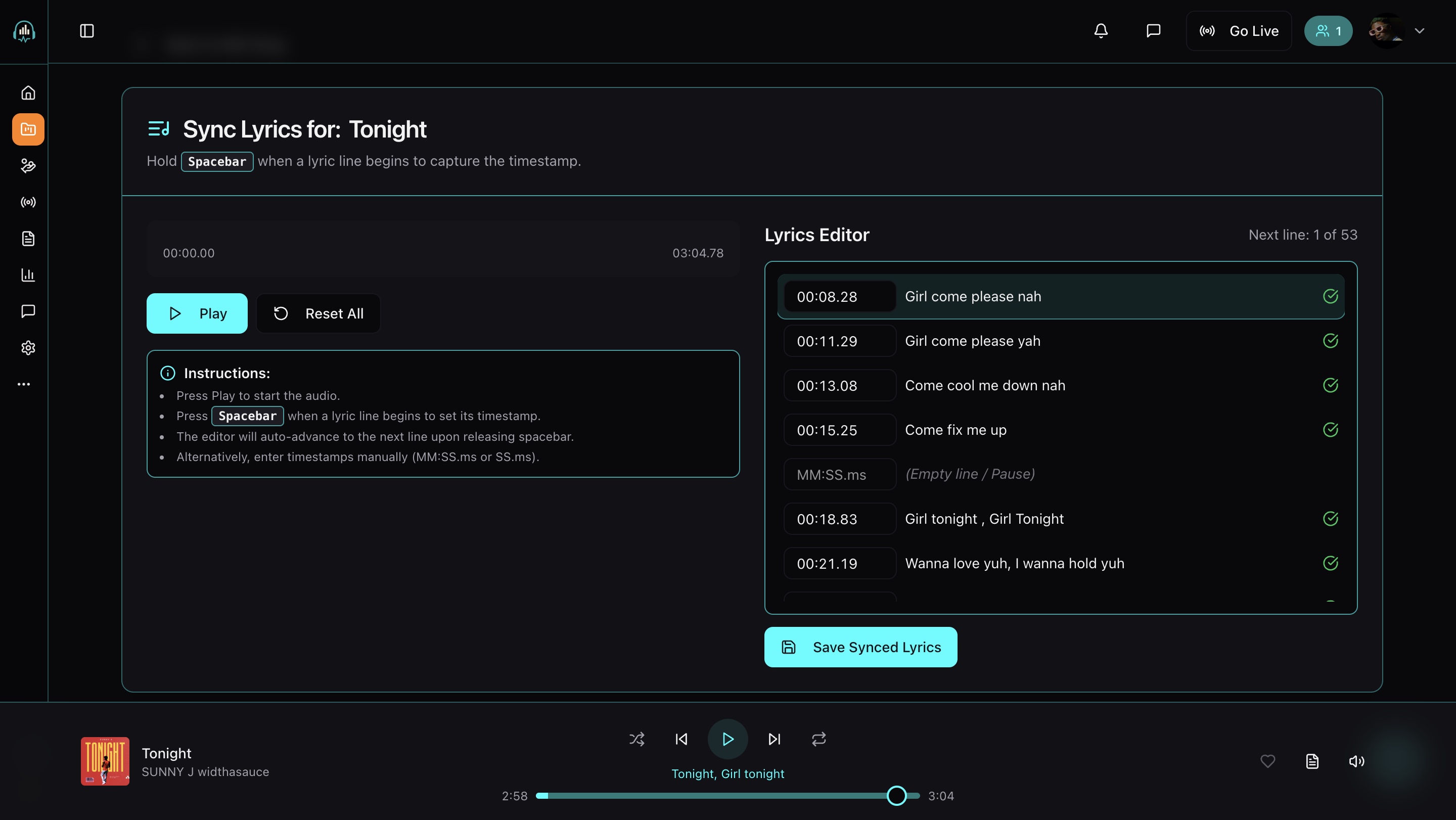Open the Home page from the sidebar
The image size is (1456, 820).
coord(28,93)
